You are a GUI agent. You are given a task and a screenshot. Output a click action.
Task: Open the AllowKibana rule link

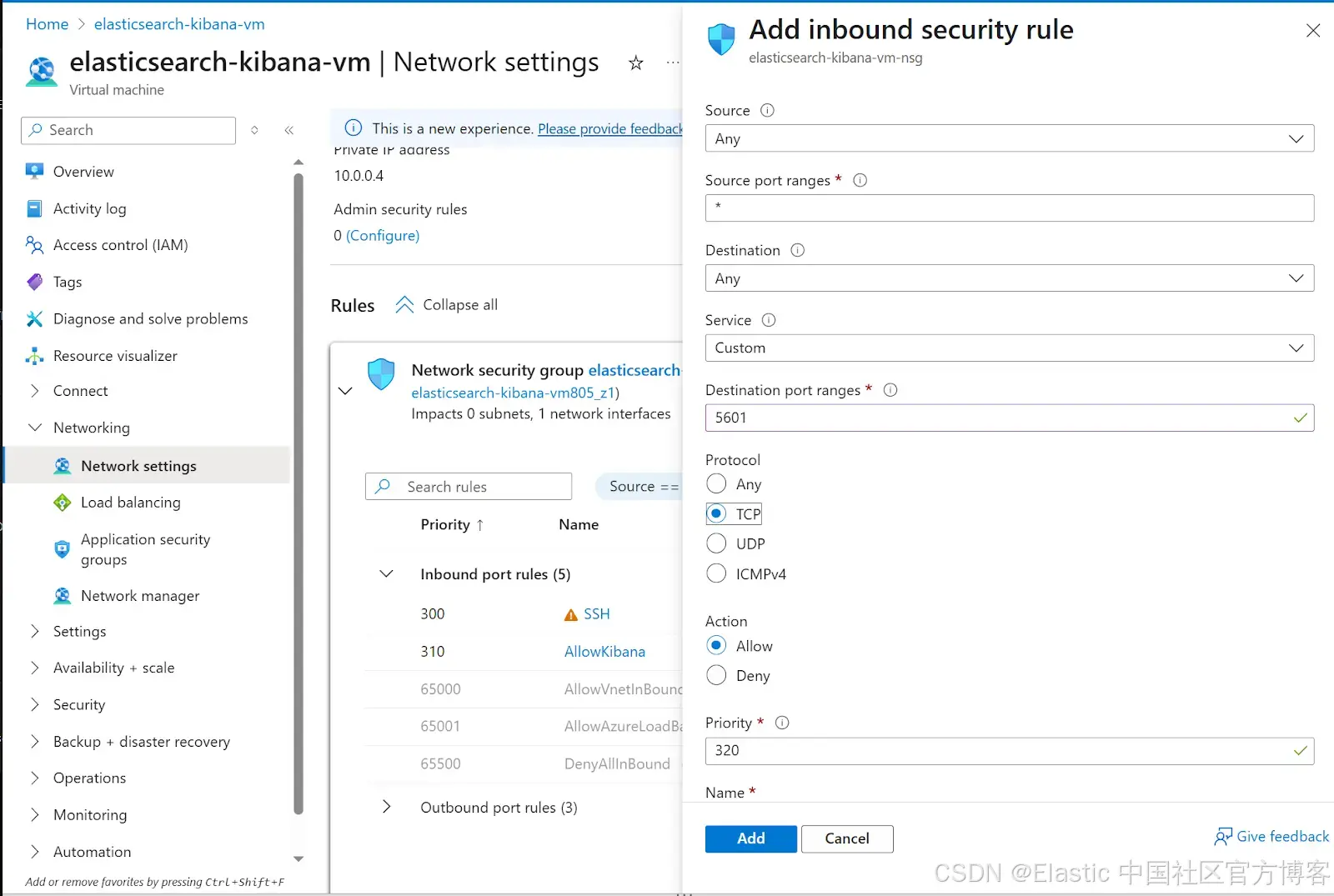tap(604, 652)
